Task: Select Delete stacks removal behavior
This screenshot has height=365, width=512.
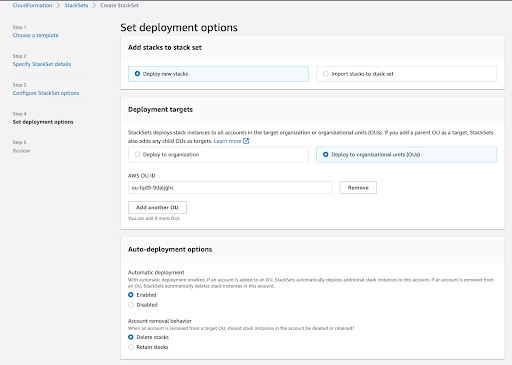Action: click(x=131, y=337)
